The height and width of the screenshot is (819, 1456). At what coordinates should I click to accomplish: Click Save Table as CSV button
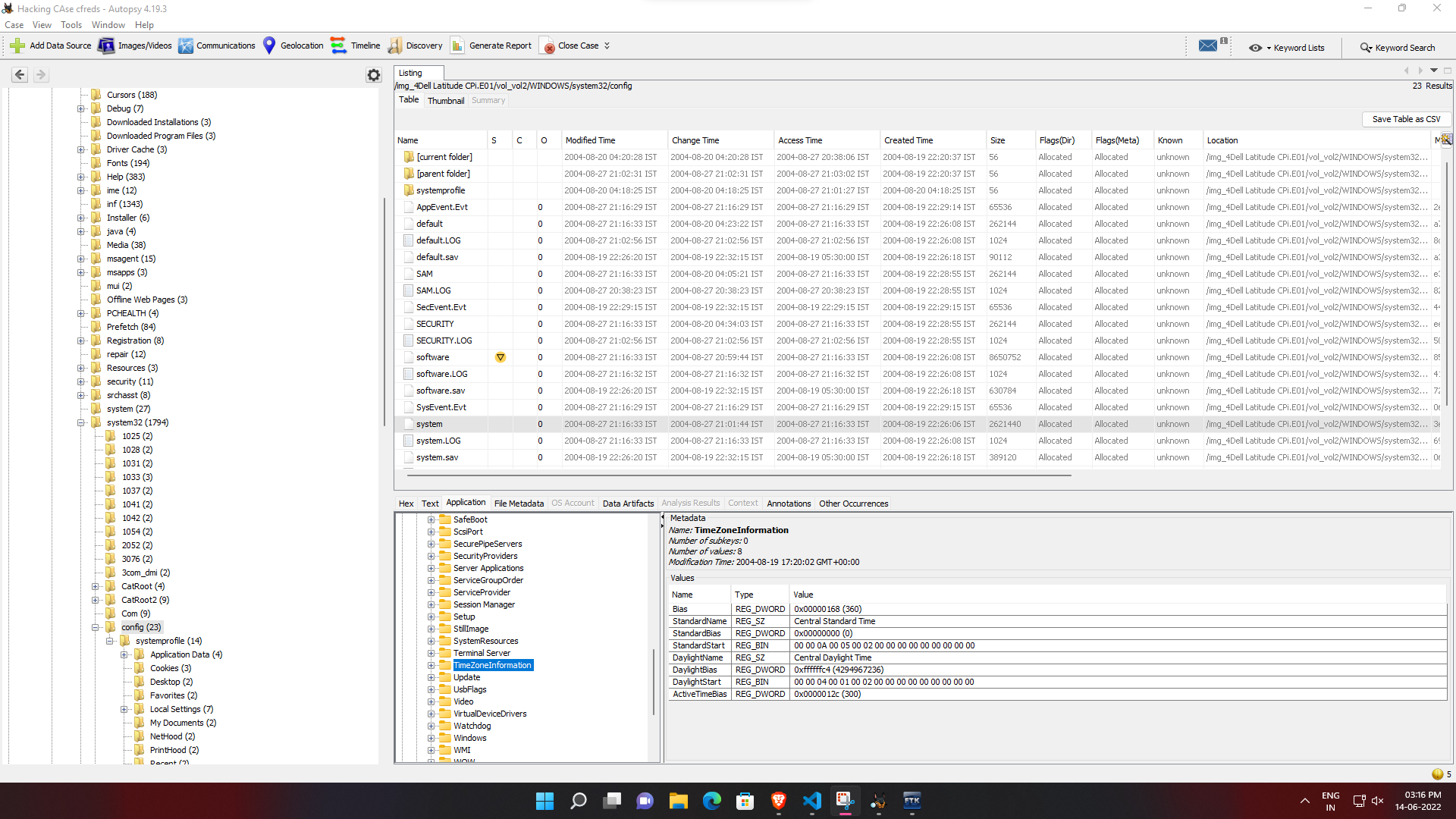(x=1406, y=119)
